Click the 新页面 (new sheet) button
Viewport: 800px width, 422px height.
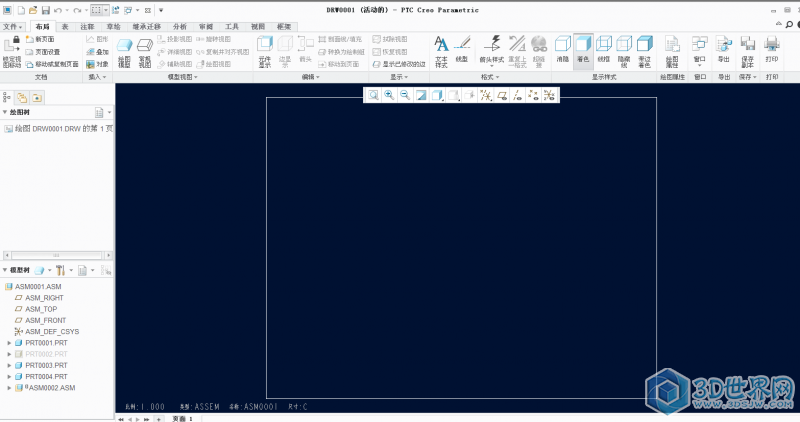40,39
